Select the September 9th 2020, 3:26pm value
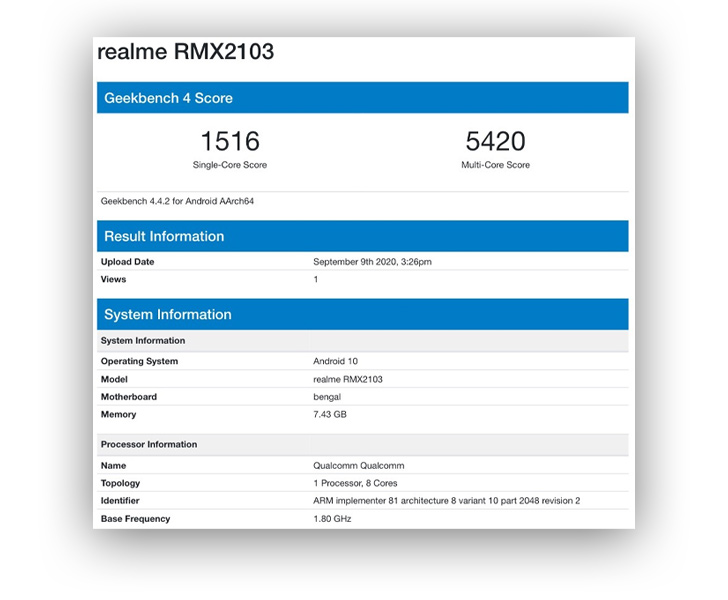This screenshot has width=728, height=600. (372, 261)
